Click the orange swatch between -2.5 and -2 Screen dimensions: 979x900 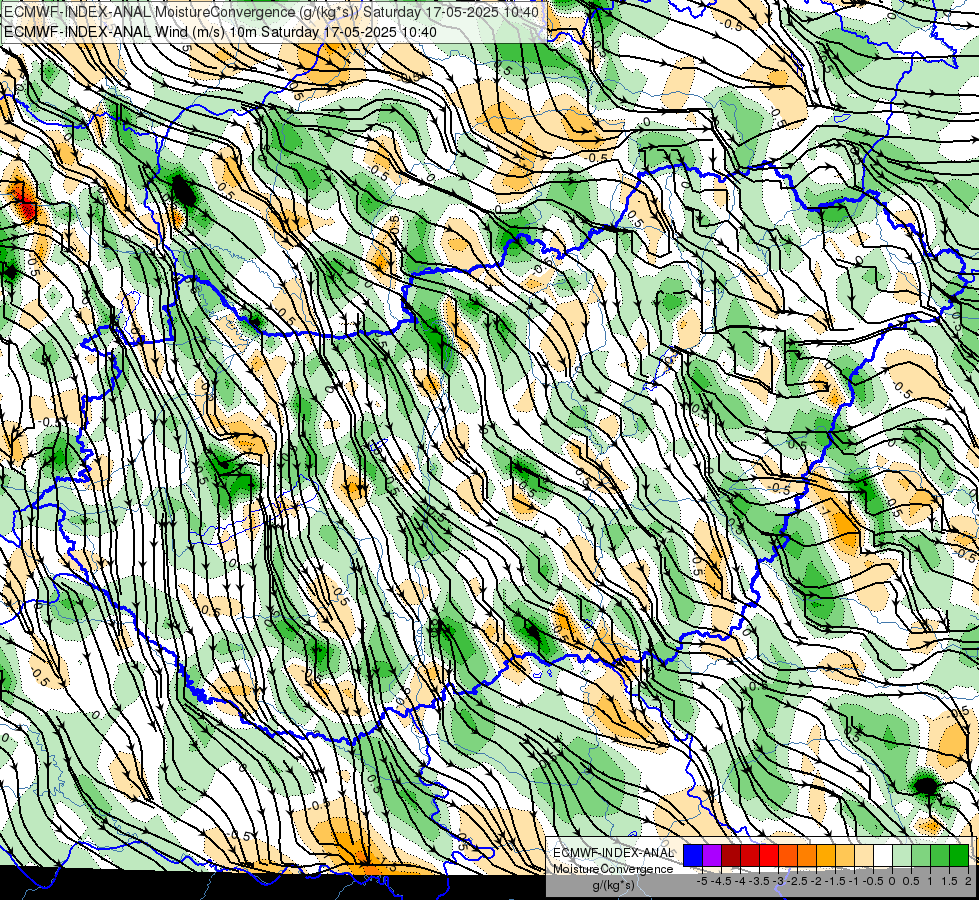(x=807, y=855)
